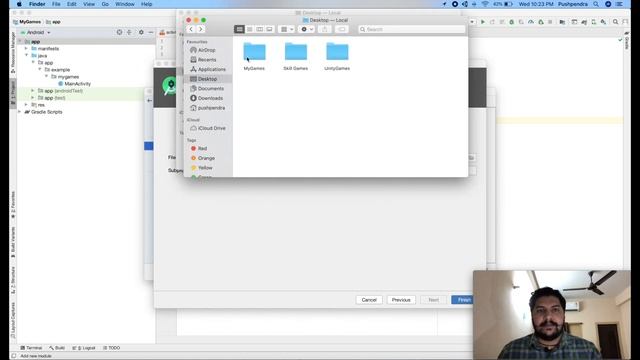640x360 pixels.
Task: Expand app (androidTest) package
Action: tap(33, 91)
